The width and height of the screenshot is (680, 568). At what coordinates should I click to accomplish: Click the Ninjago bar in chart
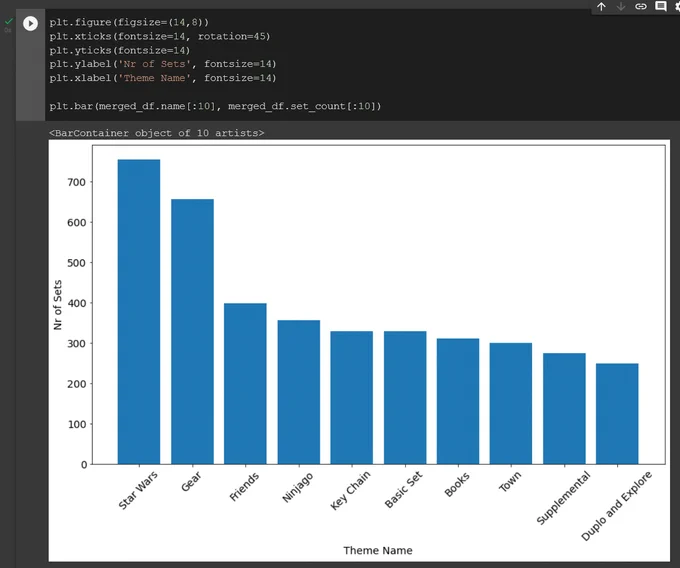click(x=299, y=392)
